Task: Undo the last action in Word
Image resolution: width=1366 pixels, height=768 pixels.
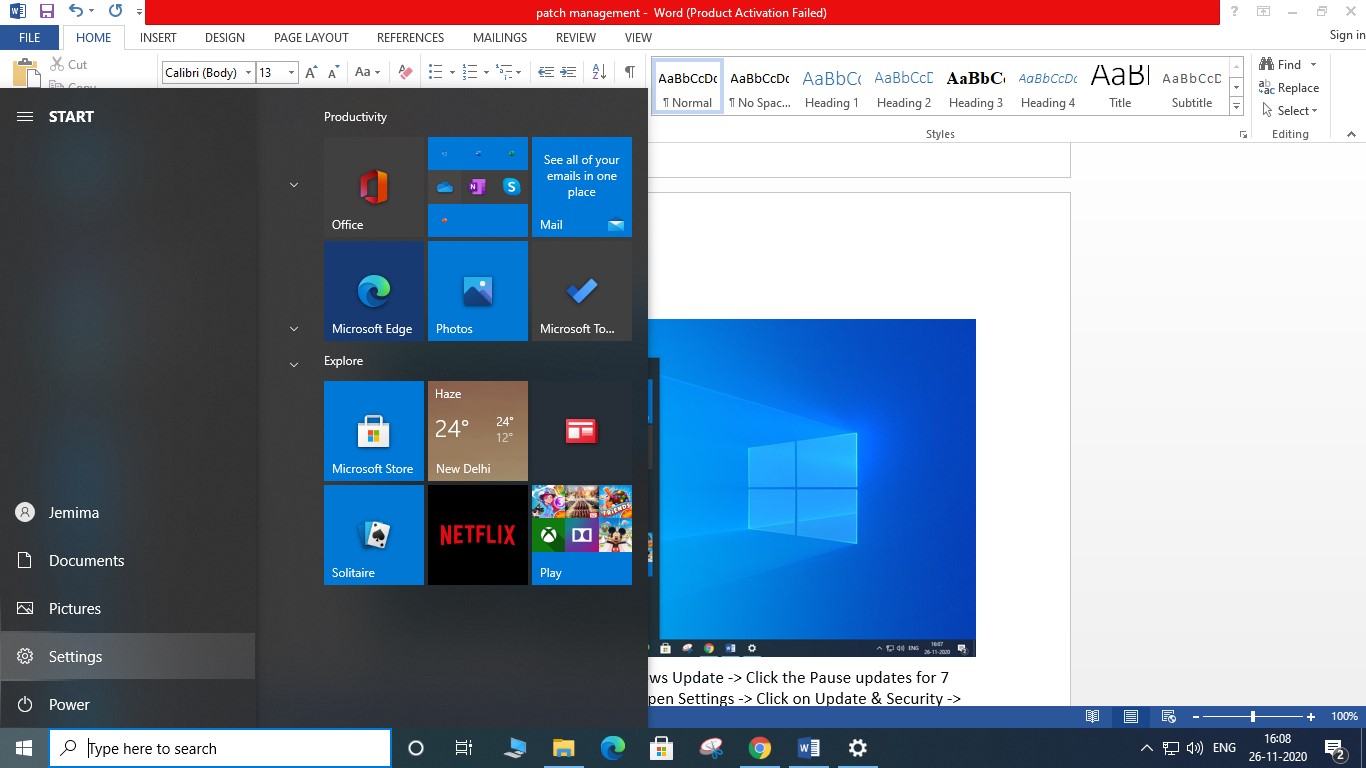Action: point(75,12)
